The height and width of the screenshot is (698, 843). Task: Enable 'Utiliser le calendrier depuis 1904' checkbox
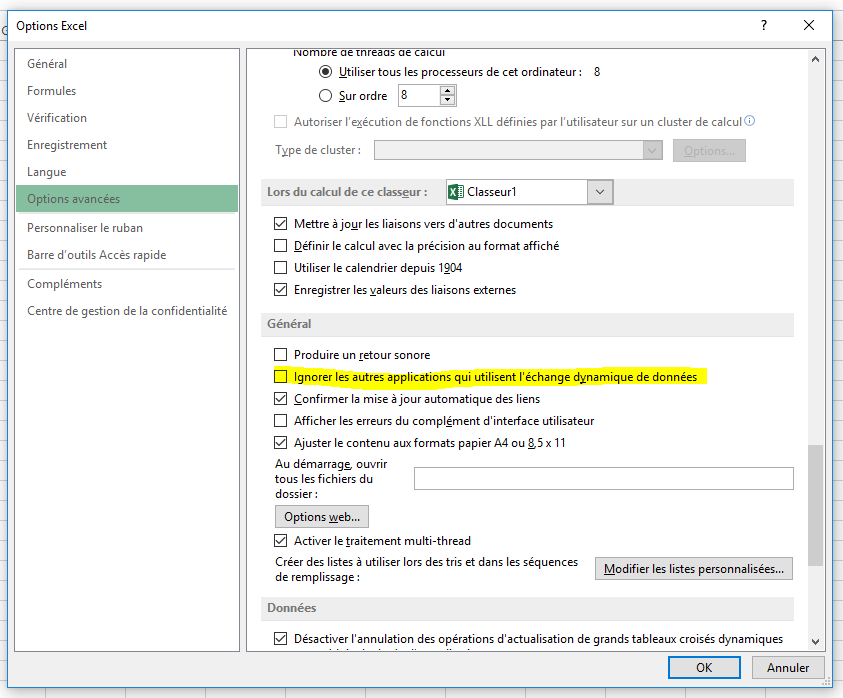pos(280,268)
